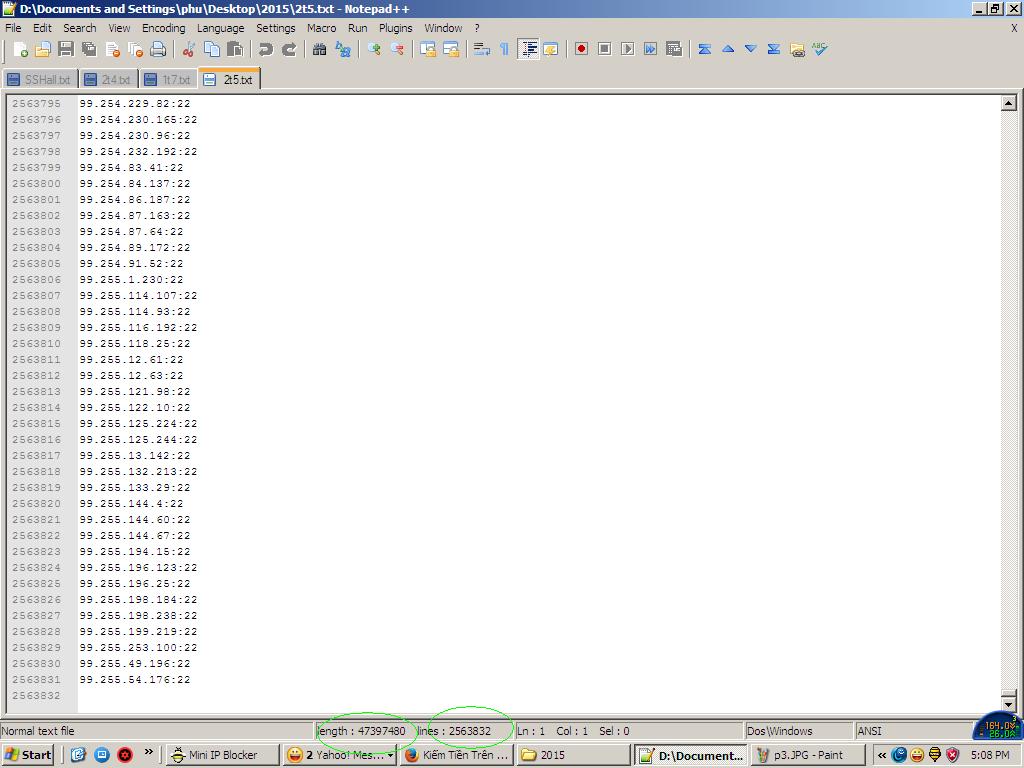Open Yahoo! Messenger taskbar group
This screenshot has width=1024, height=768.
tap(340, 755)
